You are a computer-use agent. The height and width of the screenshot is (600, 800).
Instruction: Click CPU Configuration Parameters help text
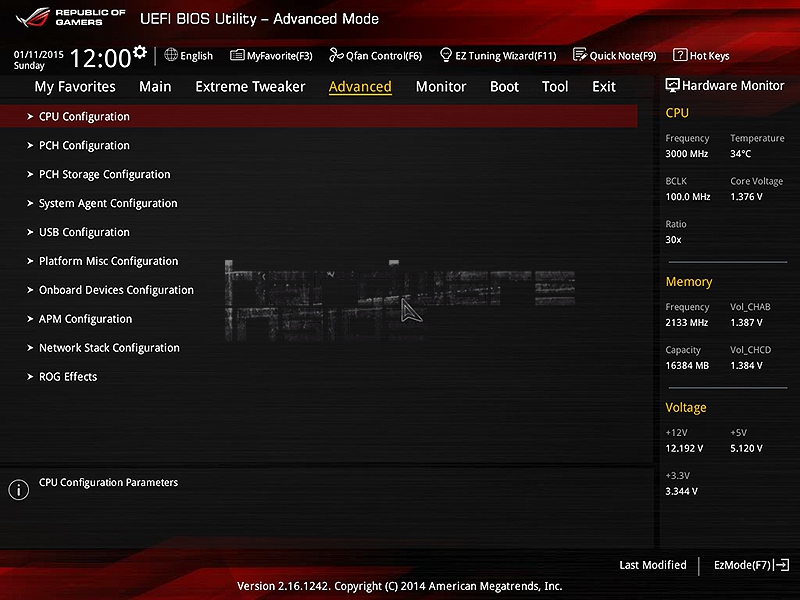109,482
